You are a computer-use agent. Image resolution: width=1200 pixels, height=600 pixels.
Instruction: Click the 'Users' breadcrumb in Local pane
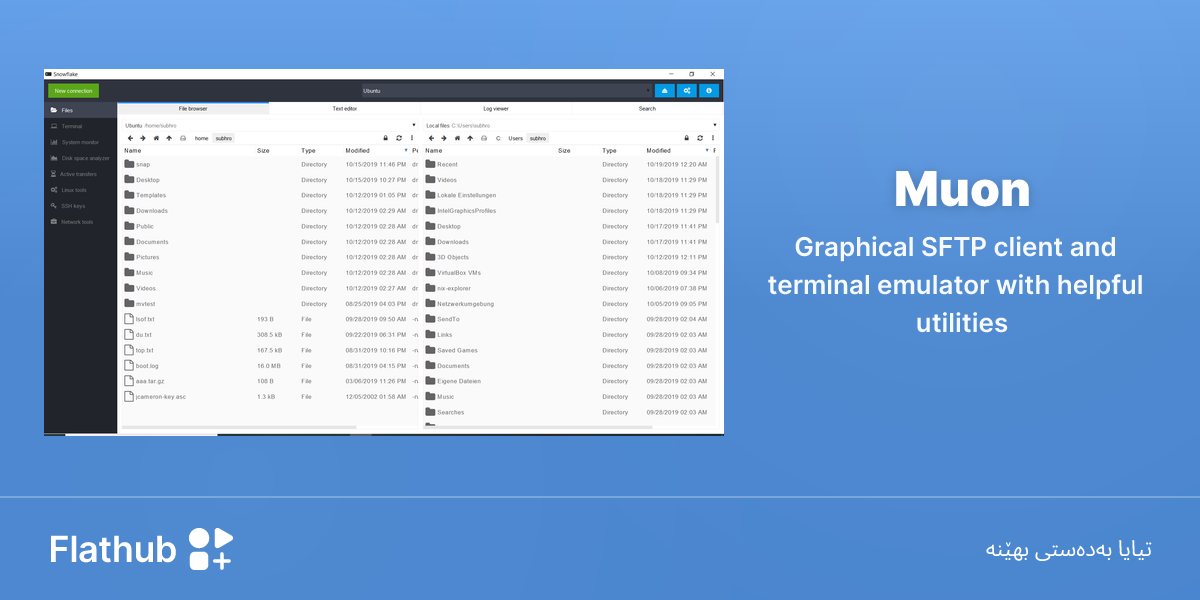pos(515,138)
